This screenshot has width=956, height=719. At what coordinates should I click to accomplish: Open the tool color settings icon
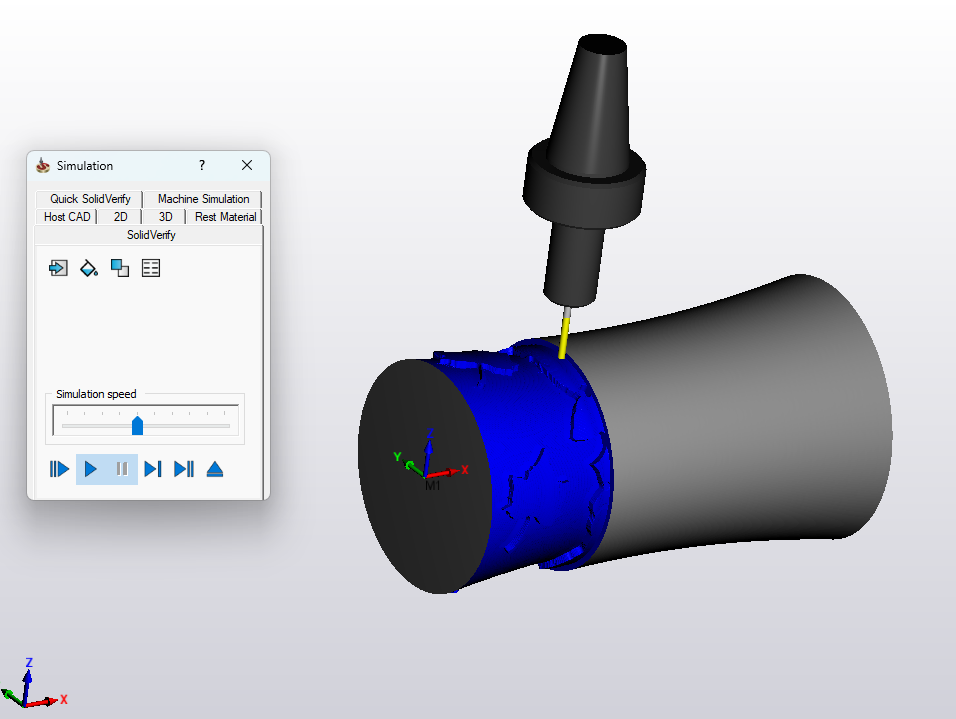tap(88, 268)
